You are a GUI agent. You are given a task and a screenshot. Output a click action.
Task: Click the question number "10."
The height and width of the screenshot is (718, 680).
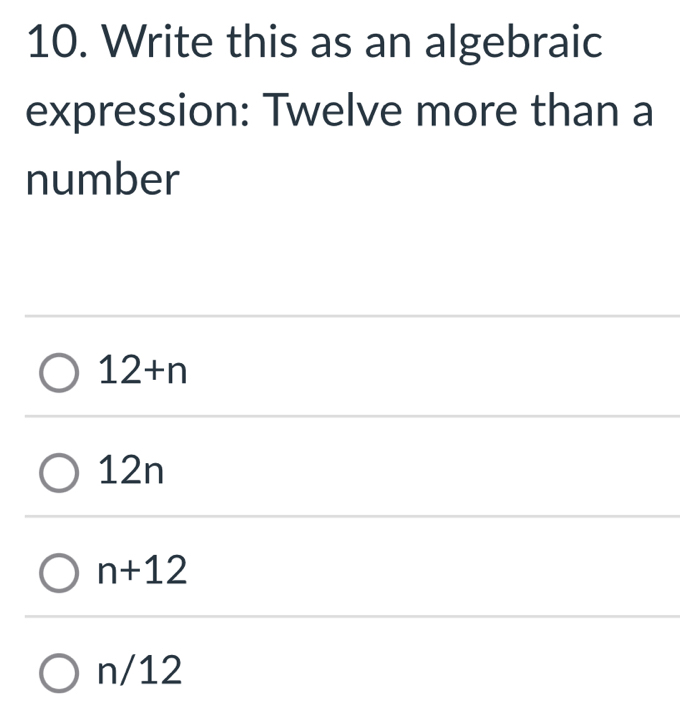click(x=57, y=42)
